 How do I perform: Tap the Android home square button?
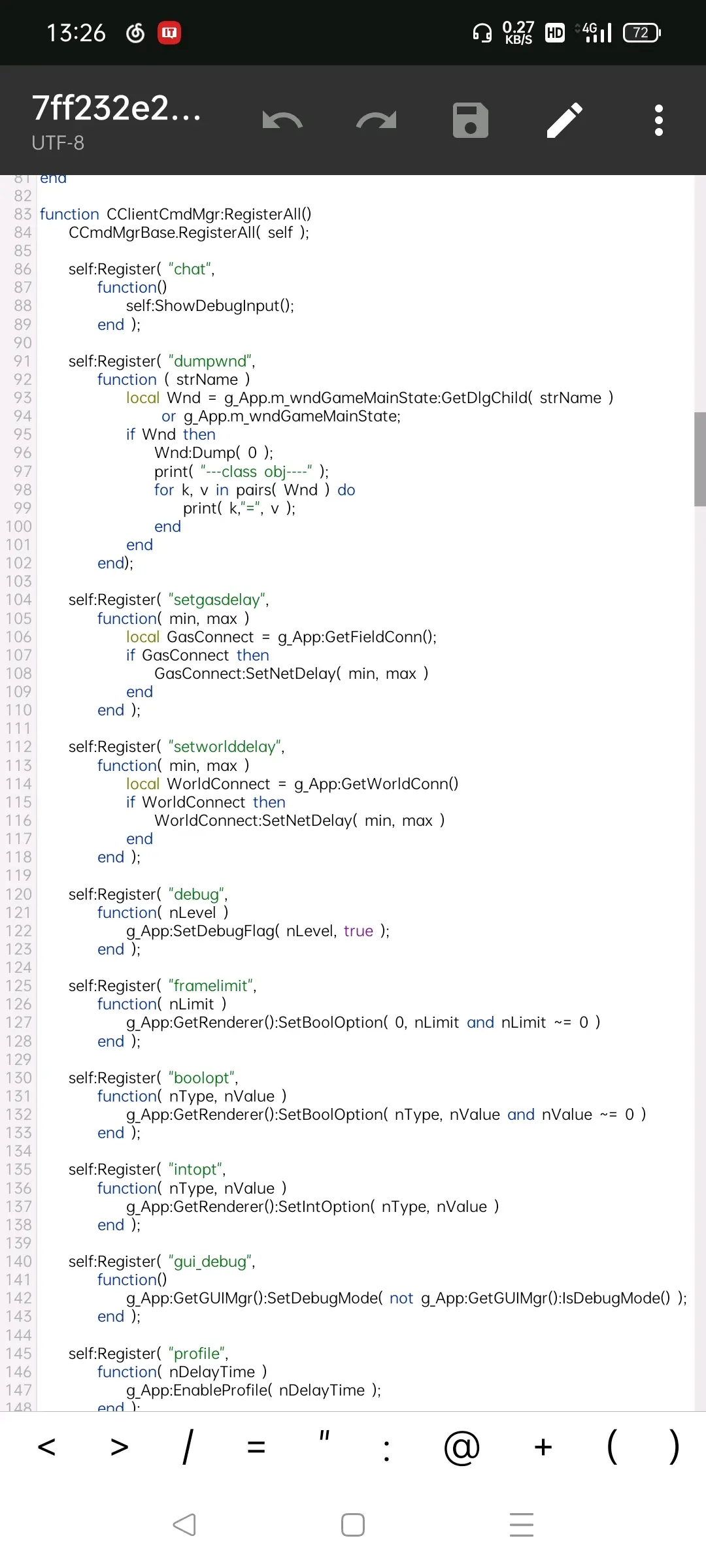tap(353, 1525)
